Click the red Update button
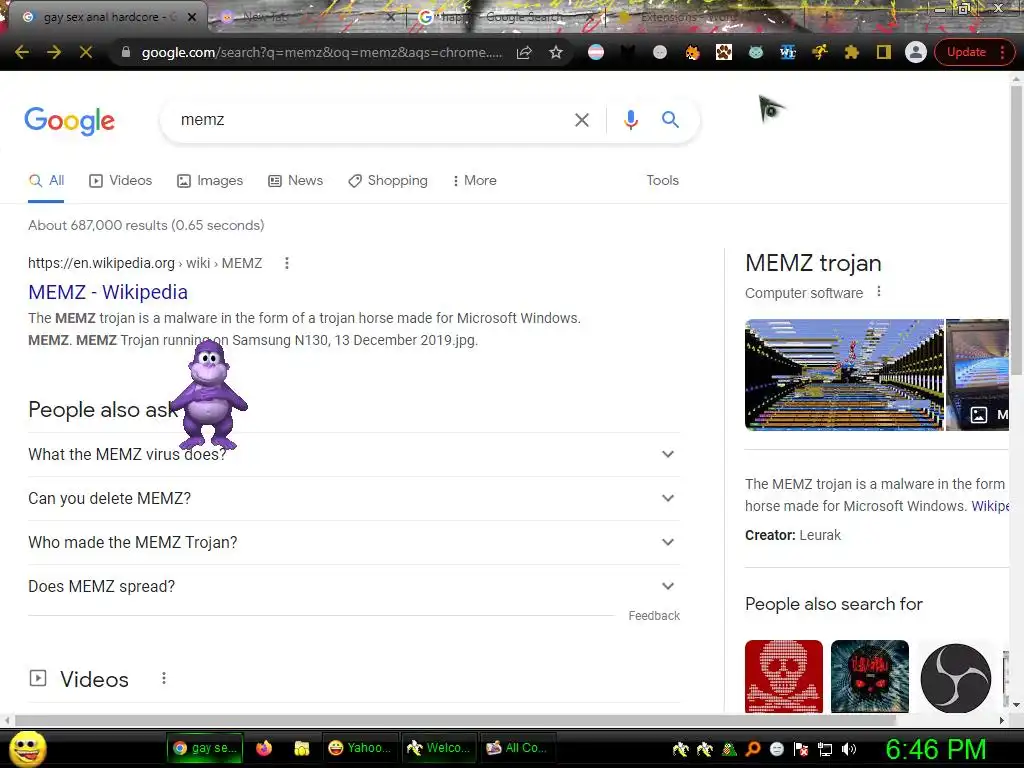This screenshot has width=1024, height=768. (x=966, y=52)
